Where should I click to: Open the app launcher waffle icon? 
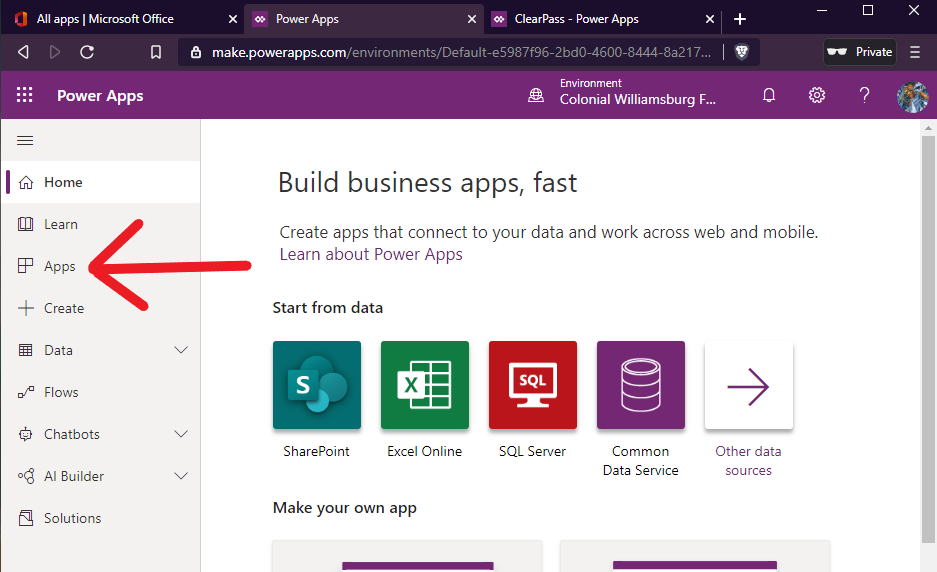tap(25, 94)
